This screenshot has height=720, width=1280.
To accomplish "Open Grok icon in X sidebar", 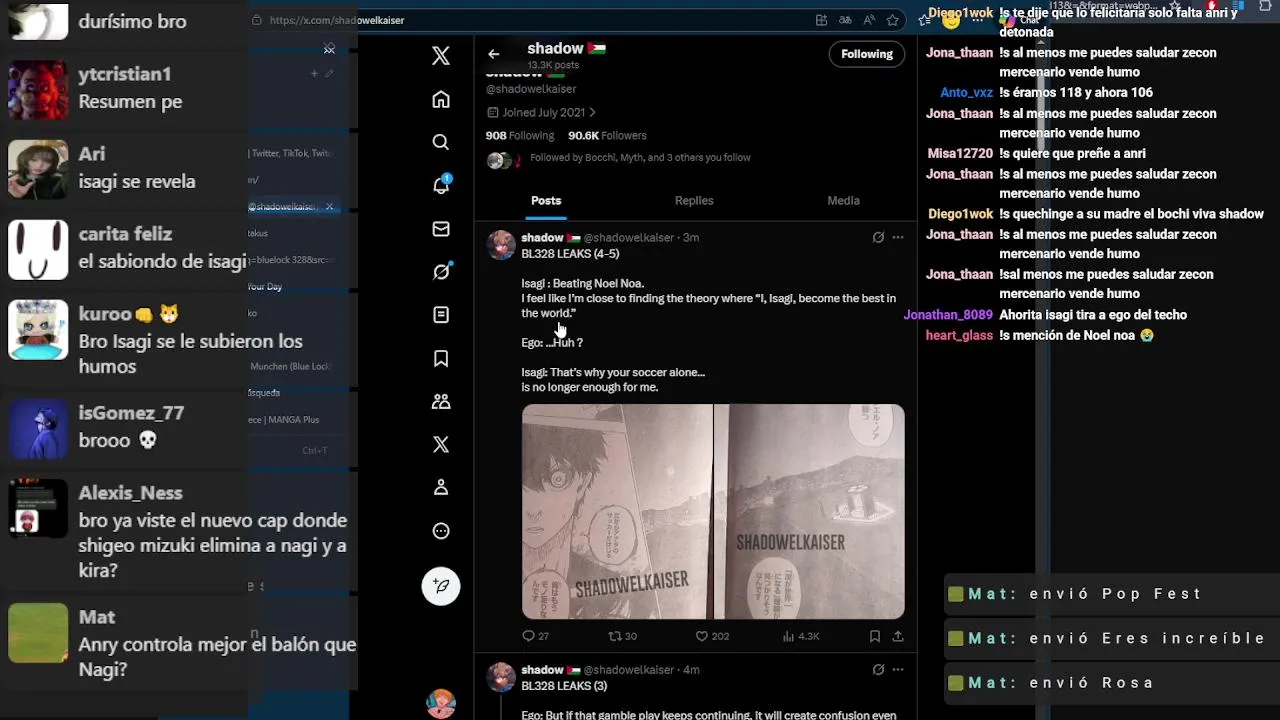I will pos(441,271).
